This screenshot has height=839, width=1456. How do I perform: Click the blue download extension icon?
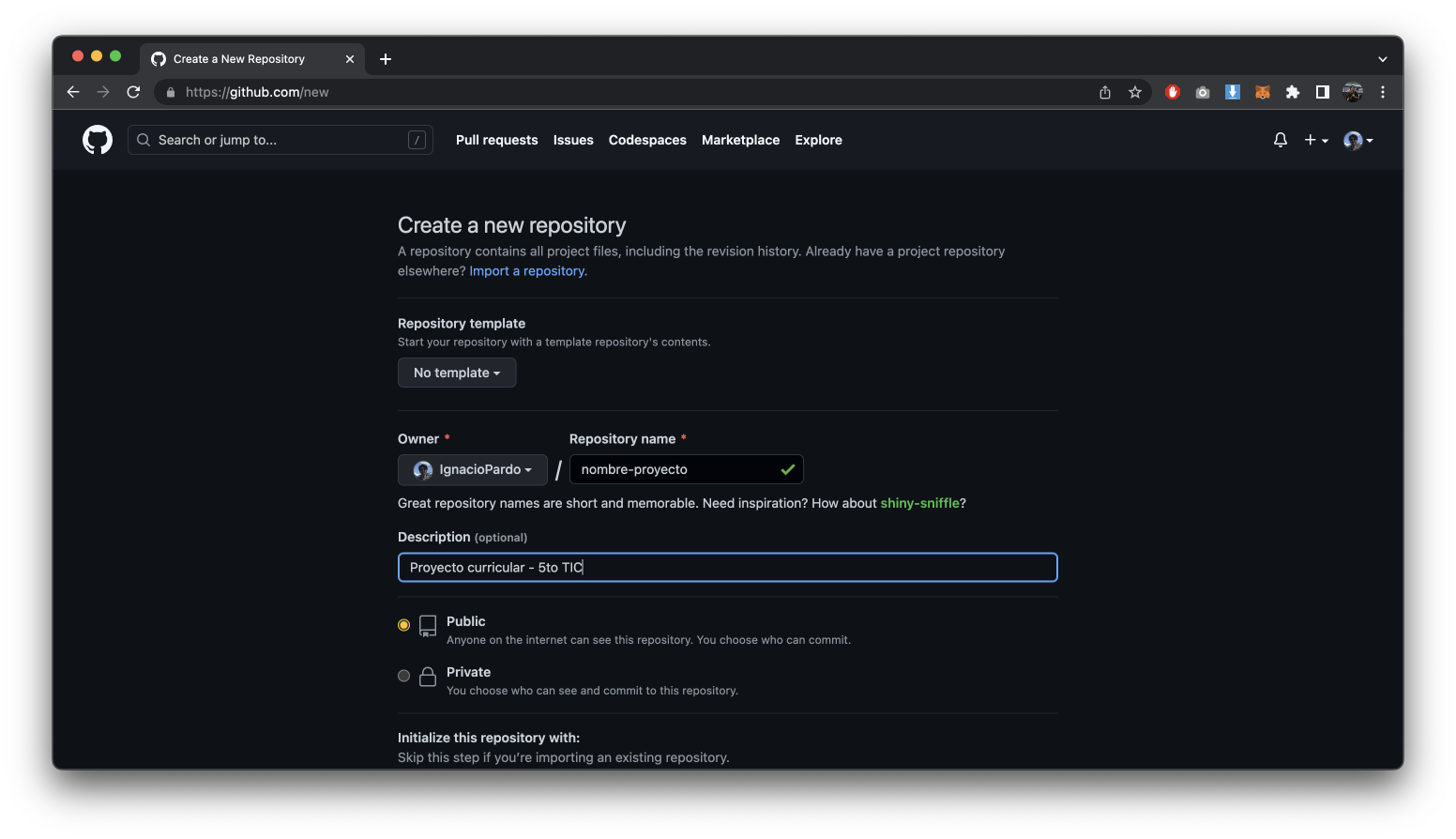1233,92
